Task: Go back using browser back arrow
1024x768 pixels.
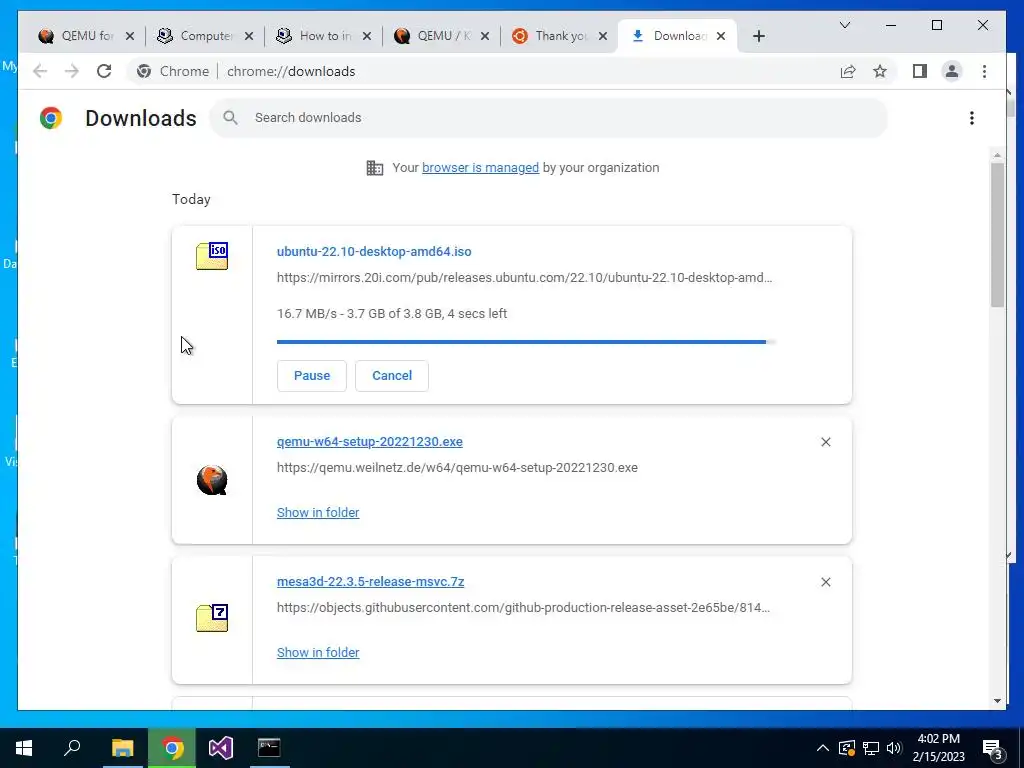Action: point(40,71)
